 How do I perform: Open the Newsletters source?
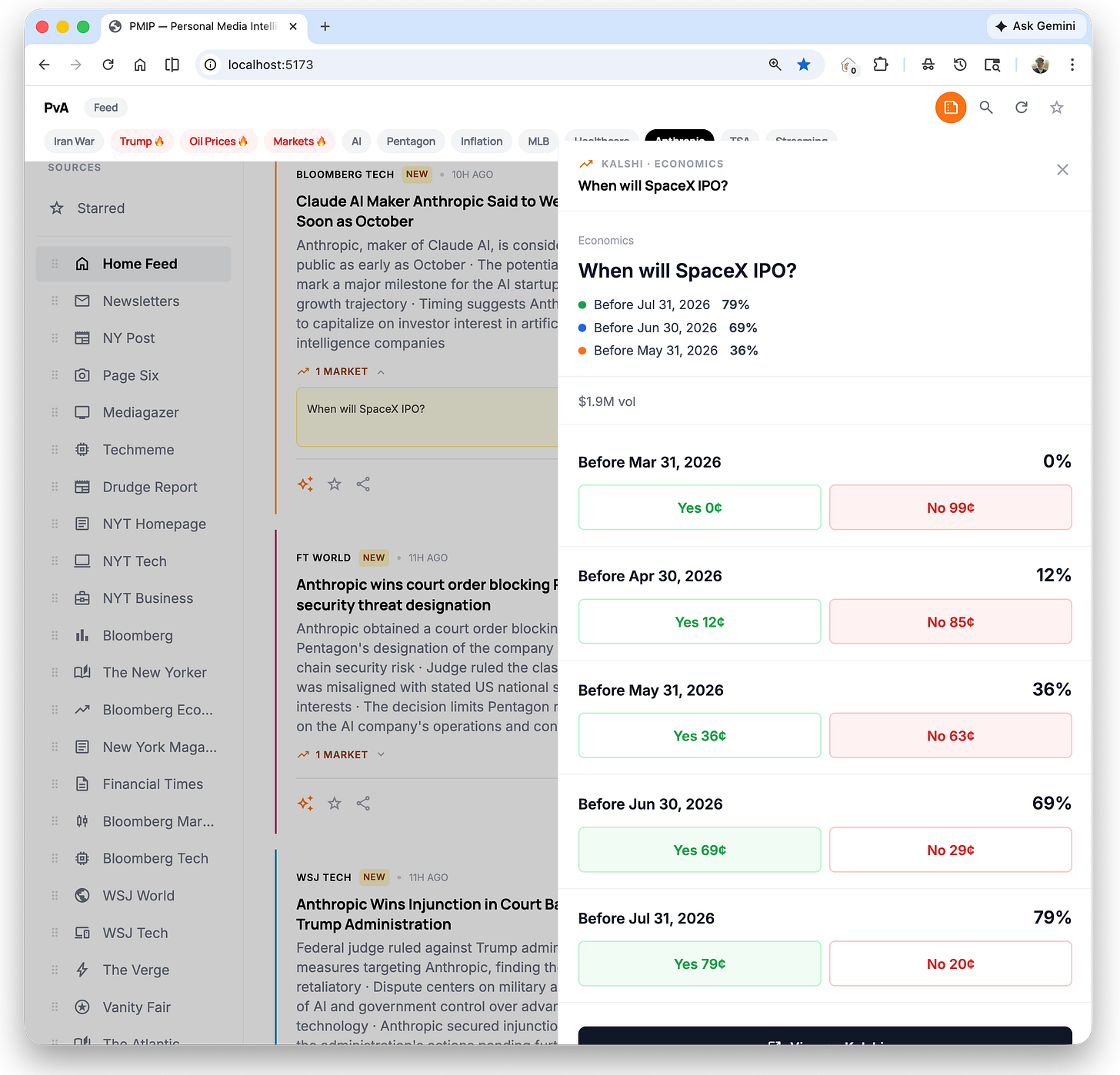133,301
